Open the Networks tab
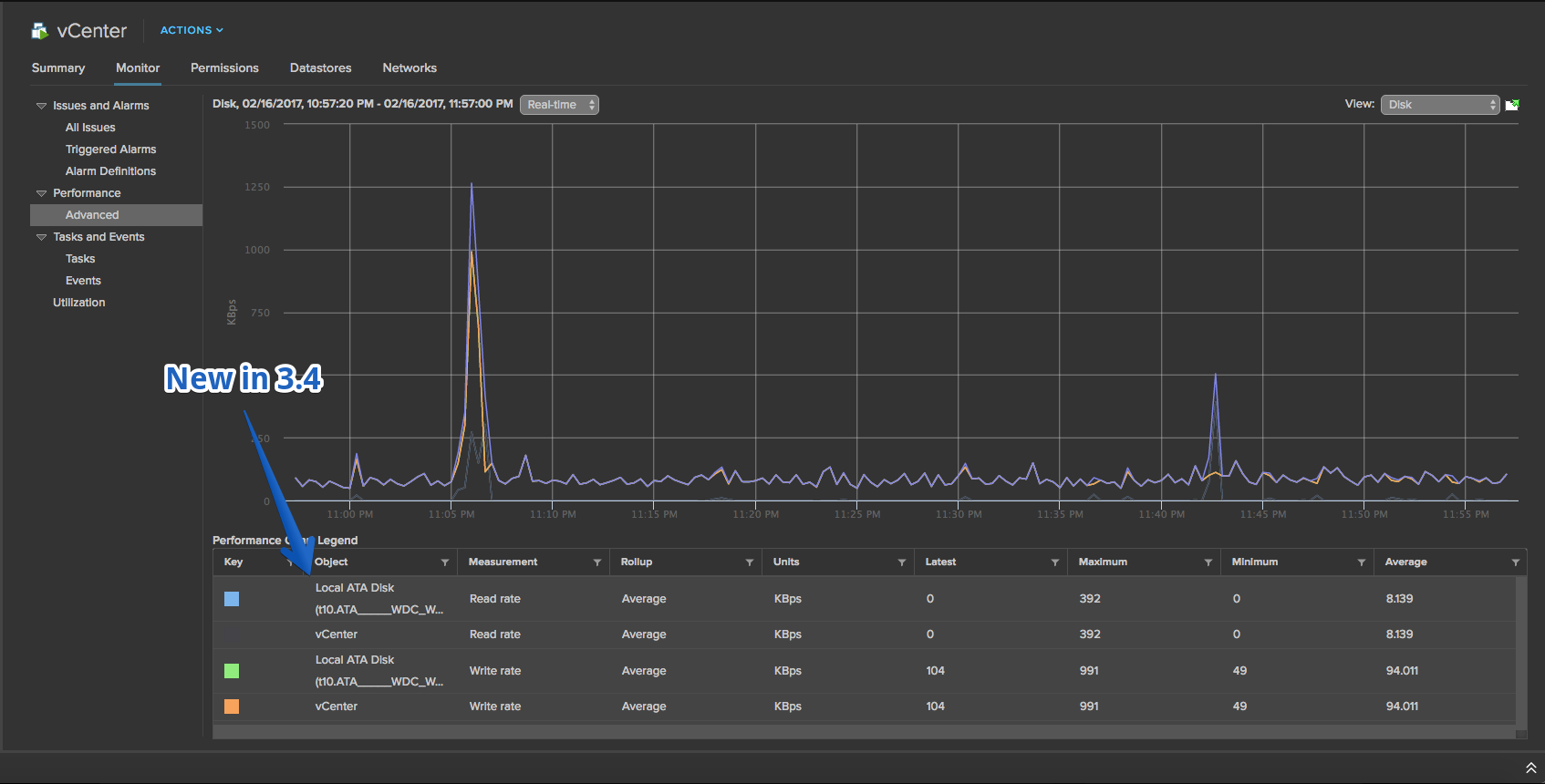 [x=410, y=68]
